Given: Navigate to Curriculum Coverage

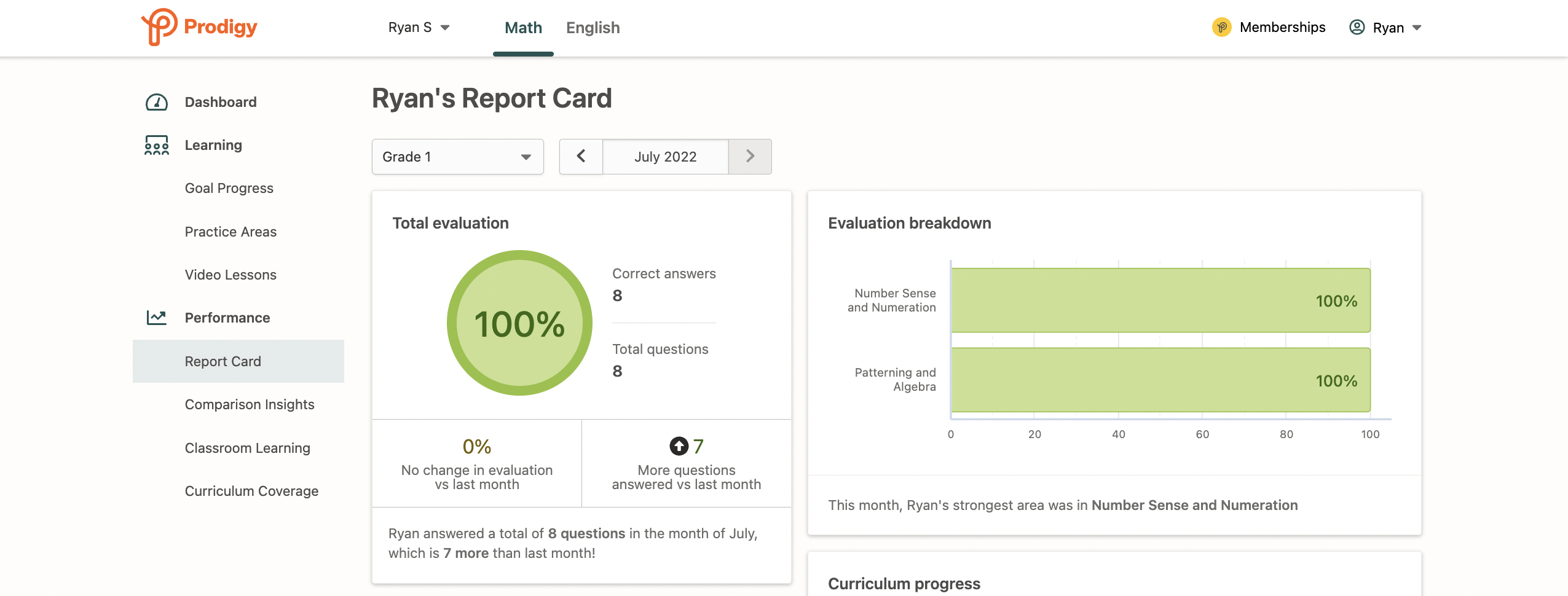Looking at the screenshot, I should point(251,491).
